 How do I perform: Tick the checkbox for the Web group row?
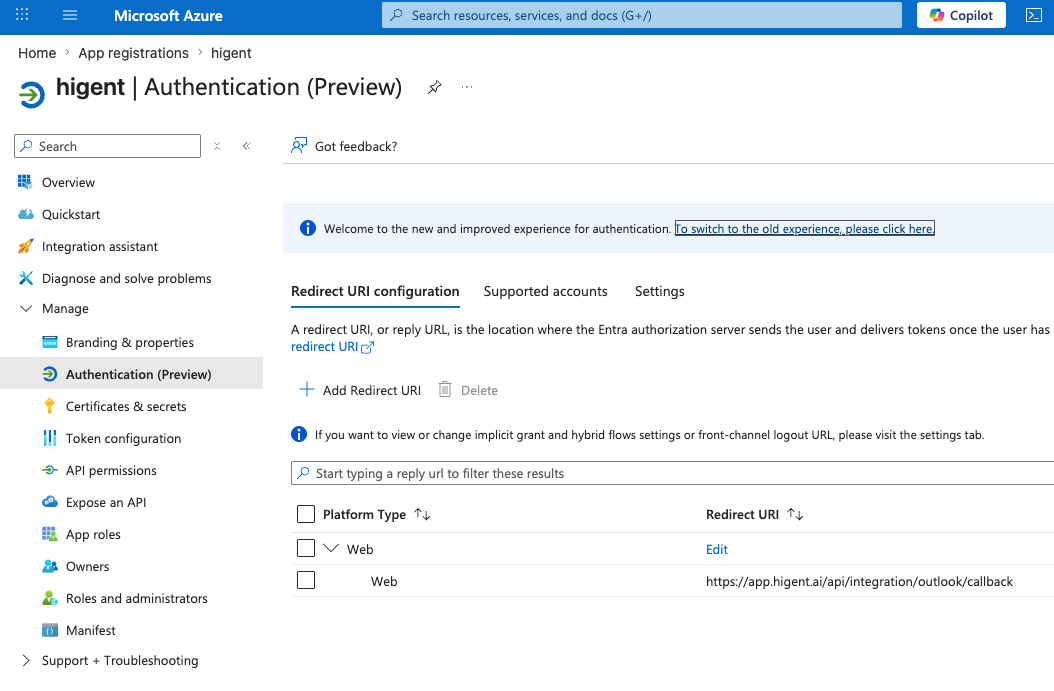point(306,548)
